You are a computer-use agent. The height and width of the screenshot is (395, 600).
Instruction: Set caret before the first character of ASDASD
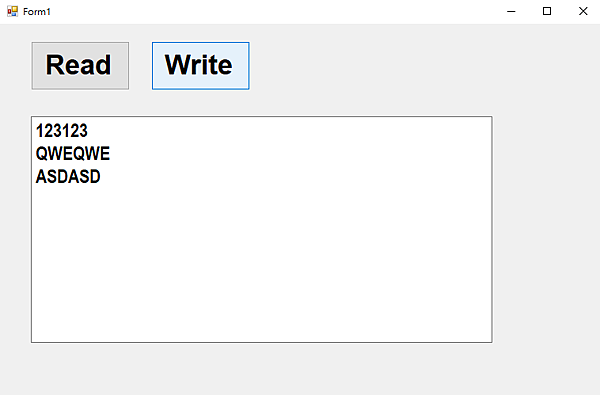click(36, 177)
